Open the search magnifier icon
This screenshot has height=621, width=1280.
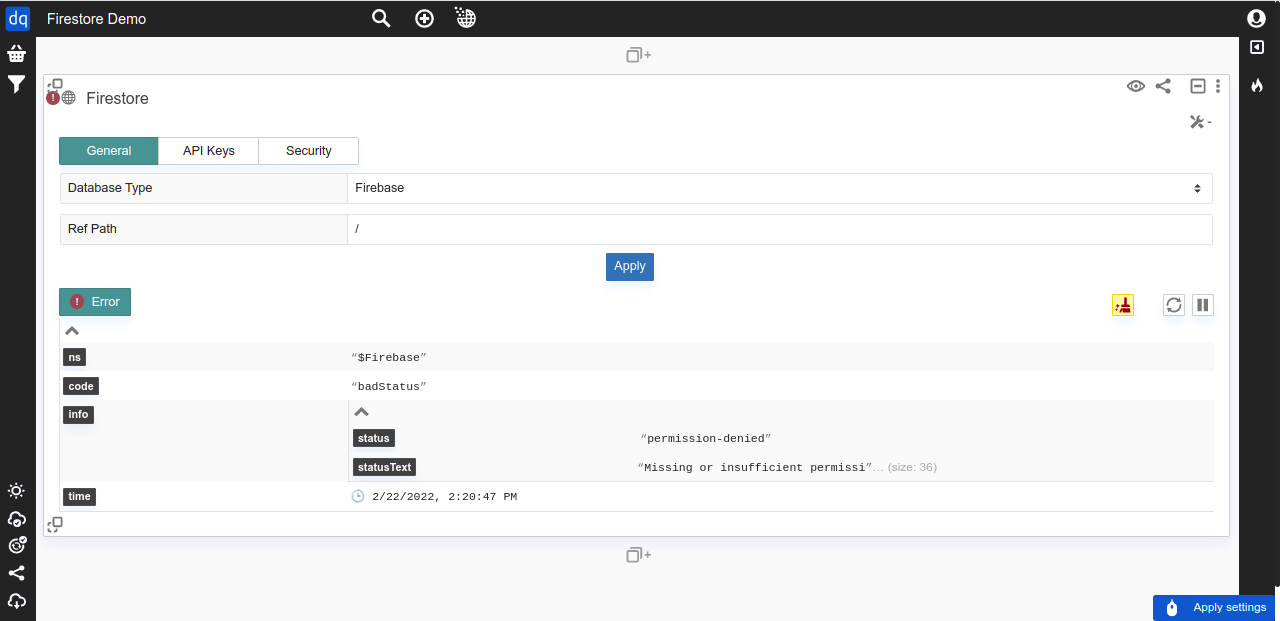pos(381,18)
